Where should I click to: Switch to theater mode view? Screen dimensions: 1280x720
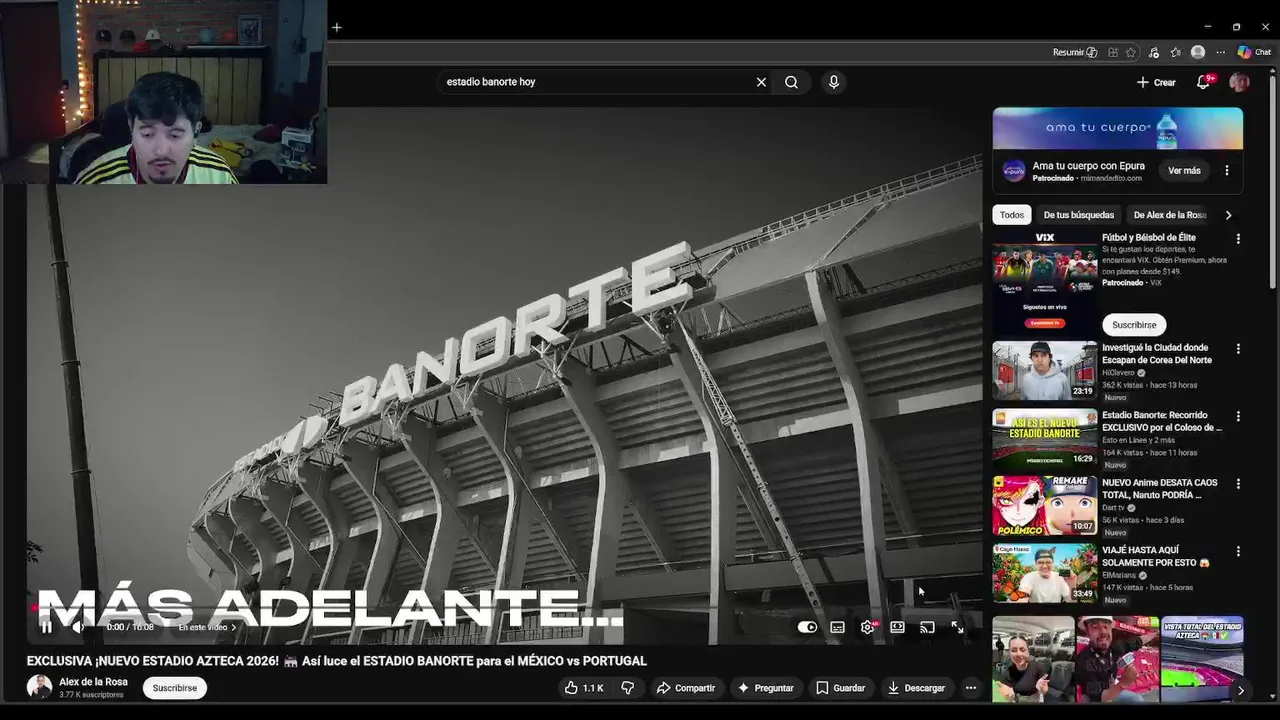click(x=897, y=627)
